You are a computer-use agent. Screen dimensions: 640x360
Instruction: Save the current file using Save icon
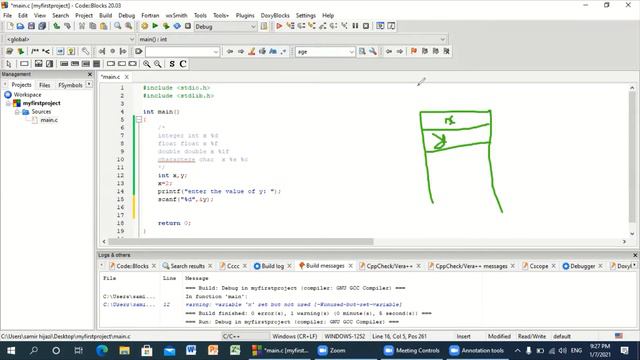[31, 26]
